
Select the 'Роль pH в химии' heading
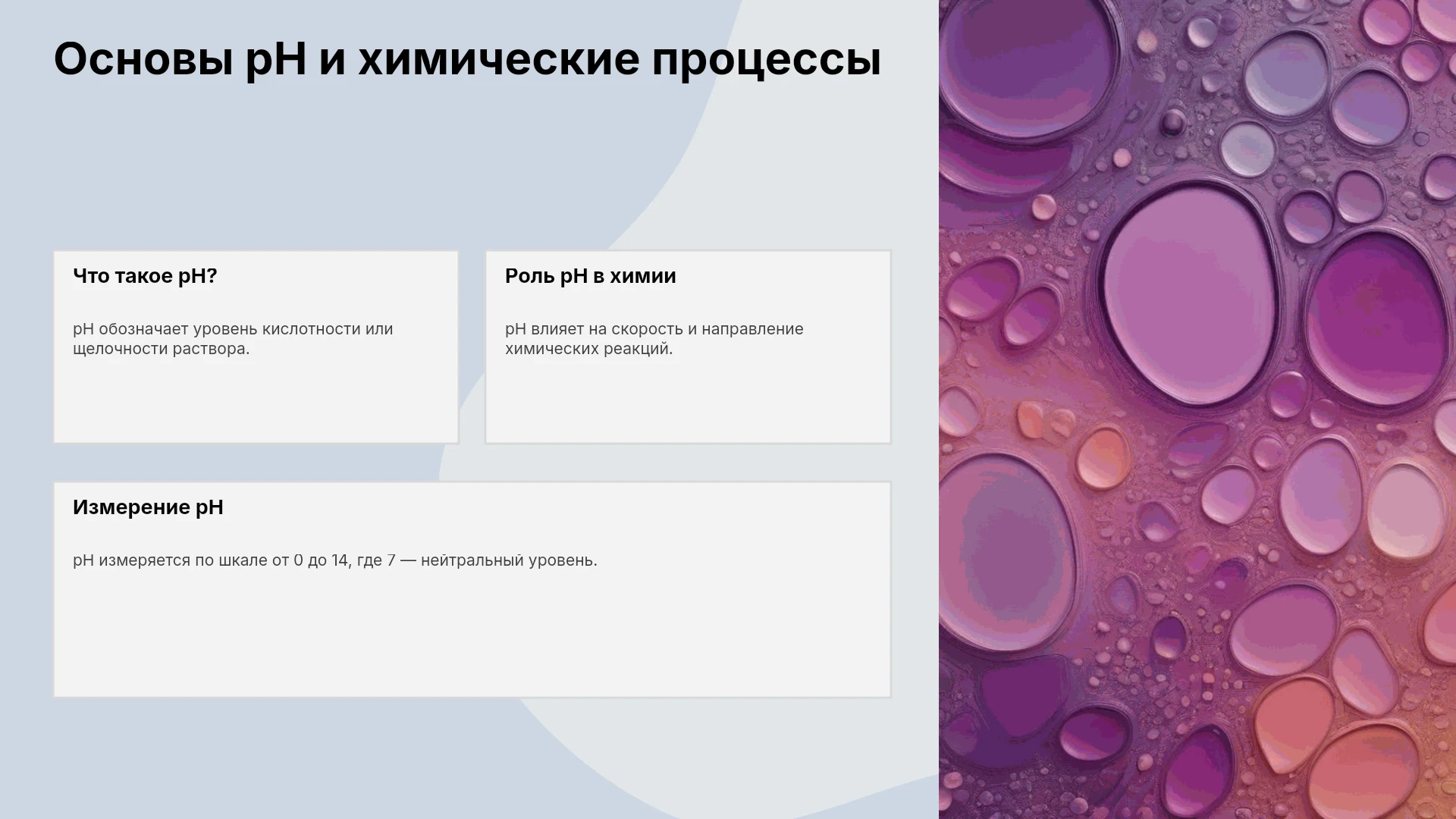(590, 276)
